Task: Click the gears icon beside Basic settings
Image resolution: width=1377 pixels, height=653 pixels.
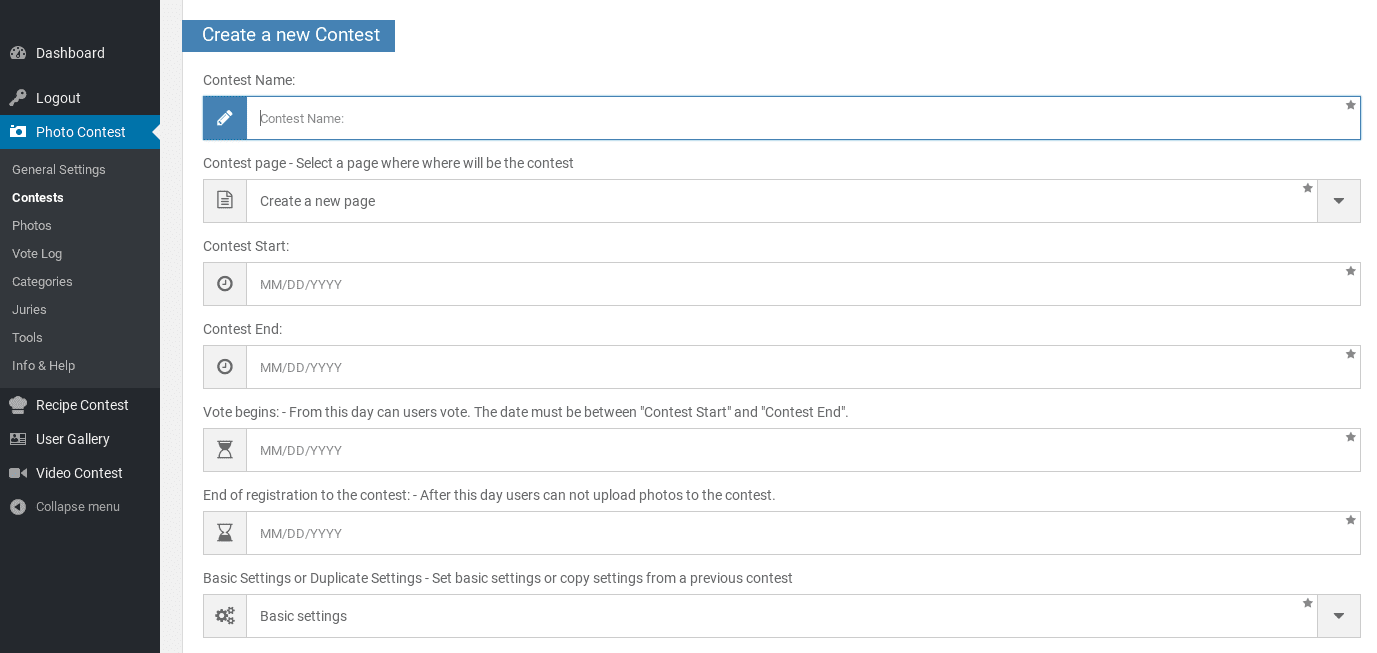Action: pyautogui.click(x=224, y=615)
